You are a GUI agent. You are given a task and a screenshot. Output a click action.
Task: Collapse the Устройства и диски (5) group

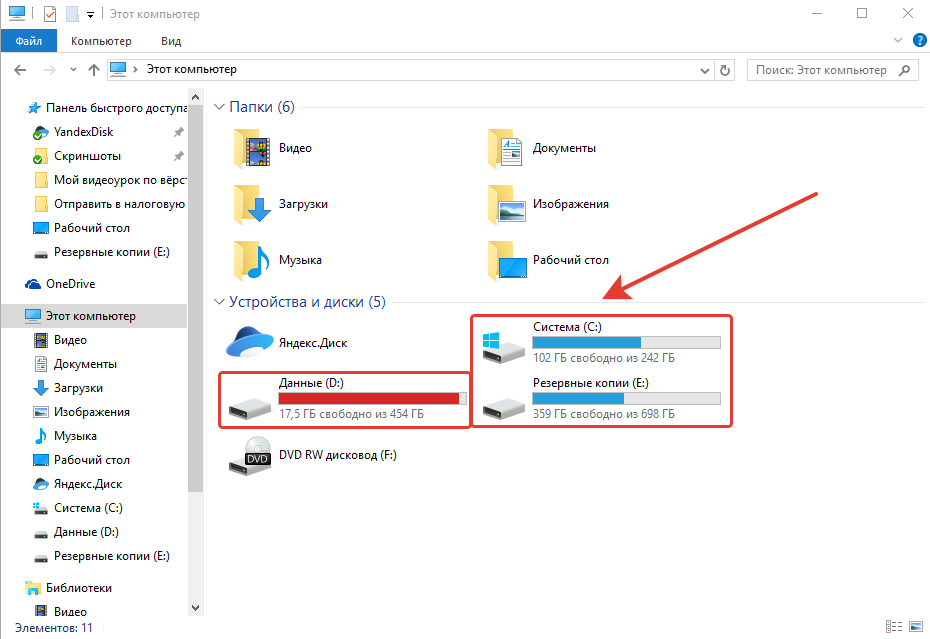[x=220, y=302]
